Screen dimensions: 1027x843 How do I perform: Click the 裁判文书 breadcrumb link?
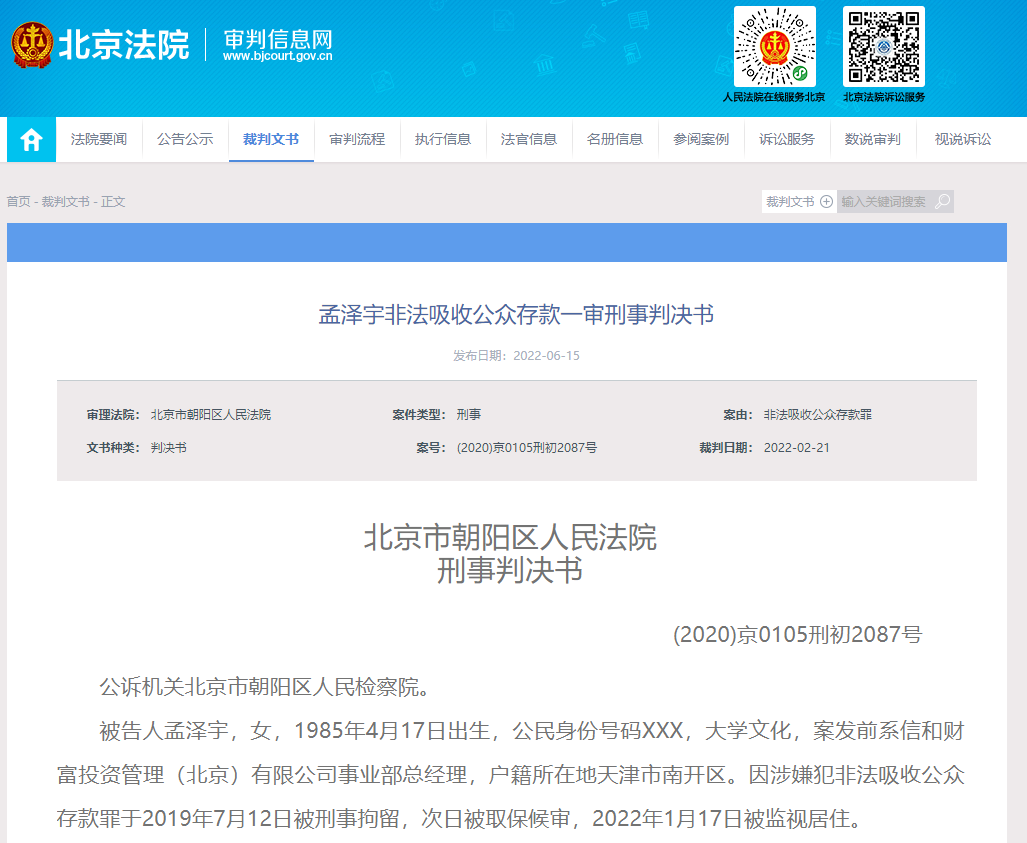point(65,202)
